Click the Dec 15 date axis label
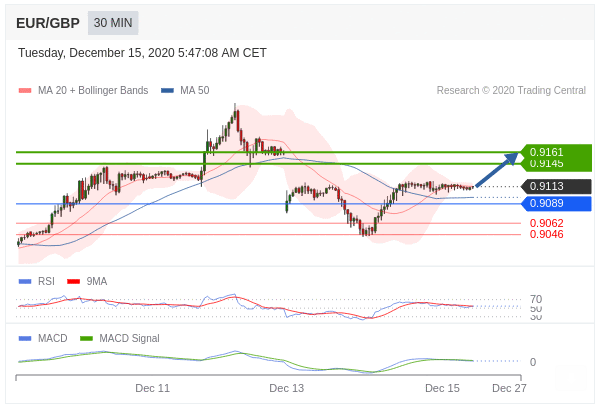Viewport: 600px width, 408px height. tap(442, 388)
